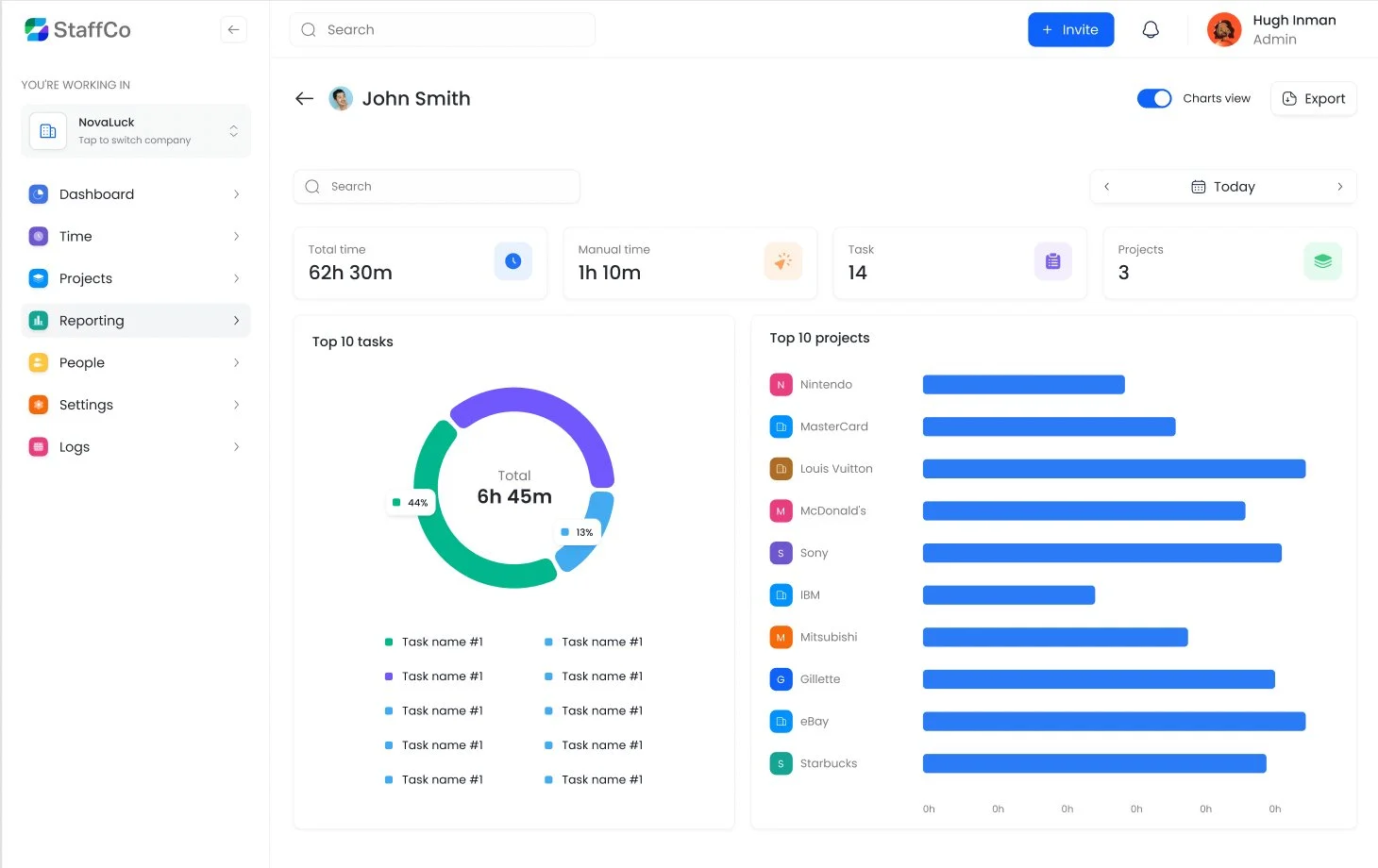Export the report with the Export button

pos(1313,98)
